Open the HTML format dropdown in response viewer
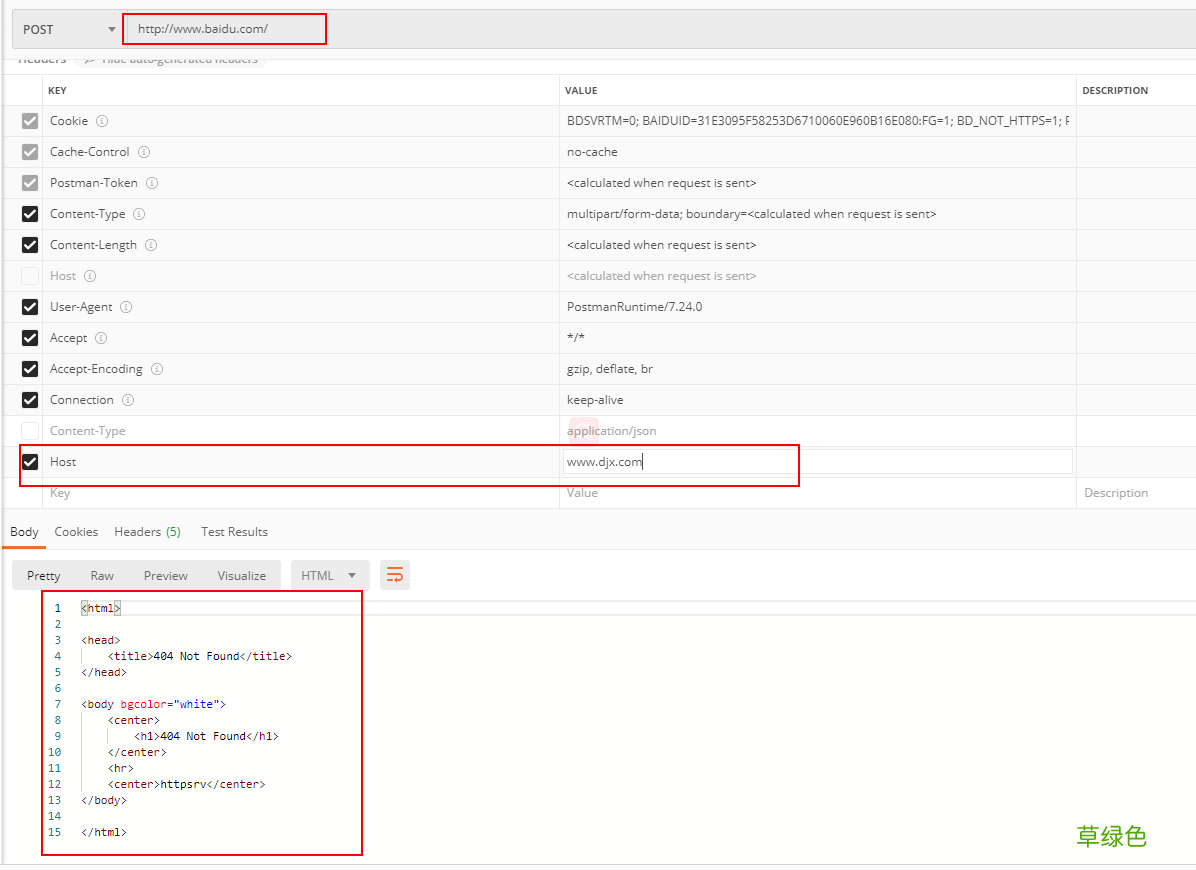Screen dimensions: 1196x870 pyautogui.click(x=328, y=575)
